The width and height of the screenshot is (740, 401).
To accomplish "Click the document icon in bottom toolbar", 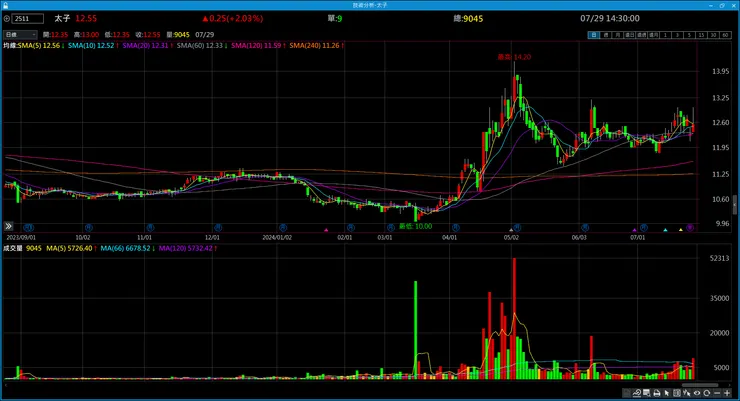I will (626, 393).
